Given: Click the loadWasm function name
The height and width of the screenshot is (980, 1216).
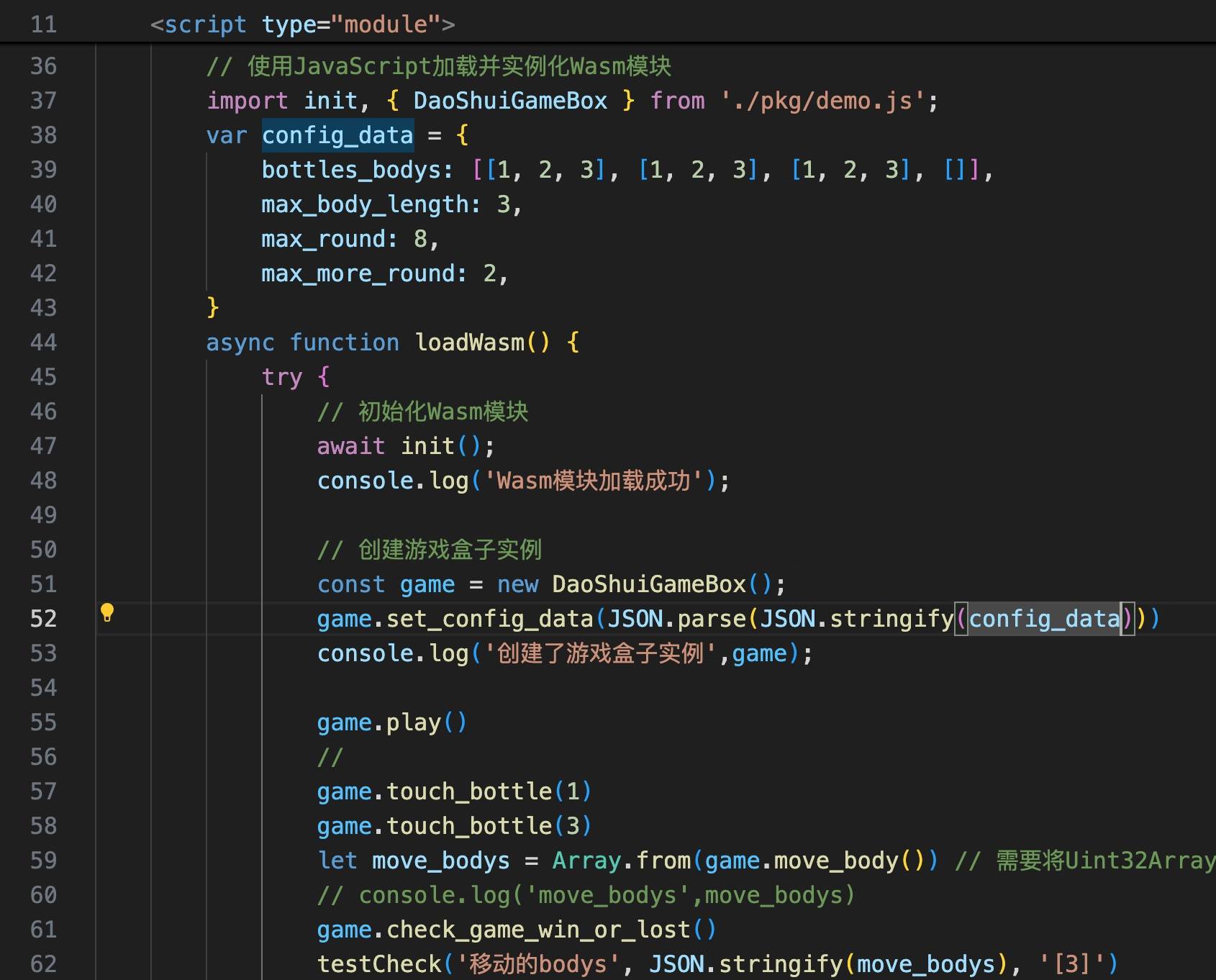Looking at the screenshot, I should click(x=470, y=342).
